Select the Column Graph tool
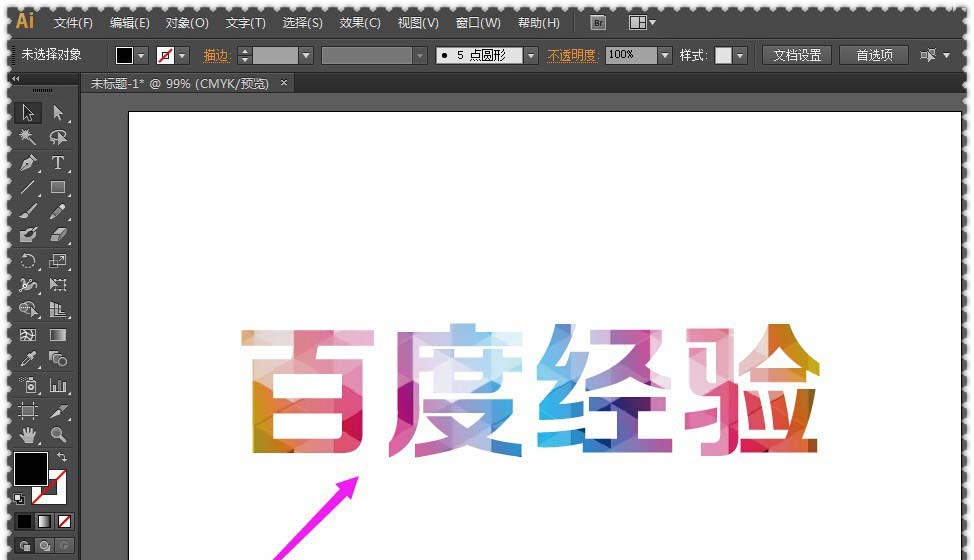This screenshot has width=974, height=560. click(58, 386)
